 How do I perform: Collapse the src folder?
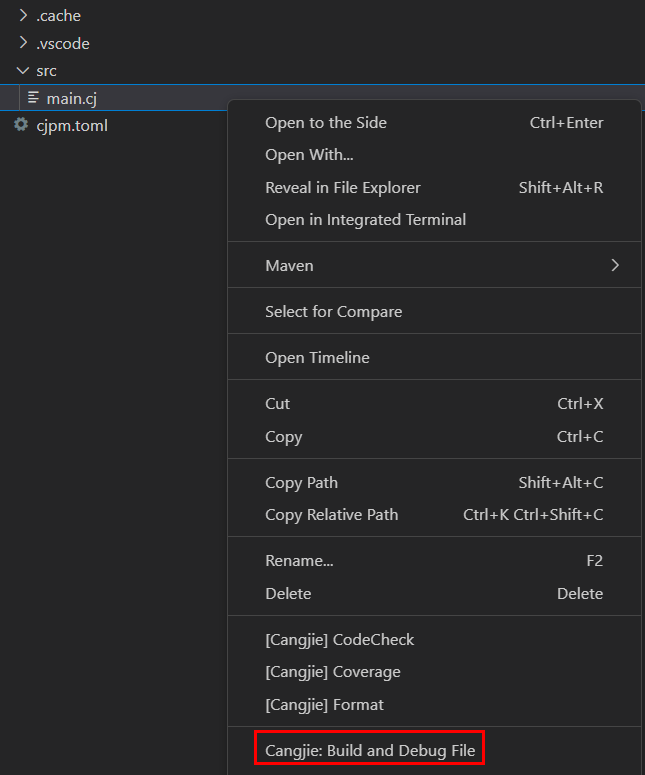pos(24,71)
